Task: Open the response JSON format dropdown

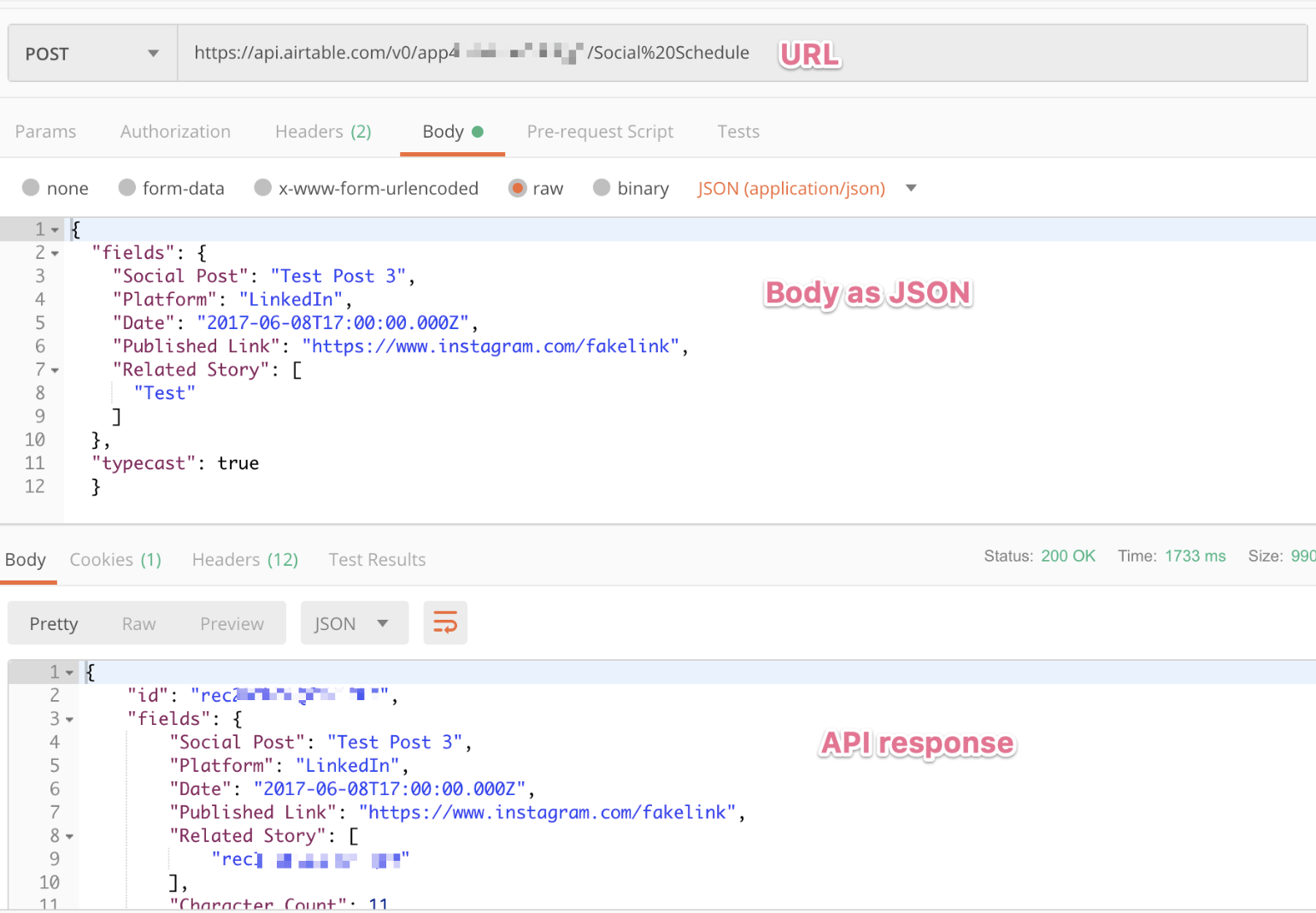Action: (355, 623)
